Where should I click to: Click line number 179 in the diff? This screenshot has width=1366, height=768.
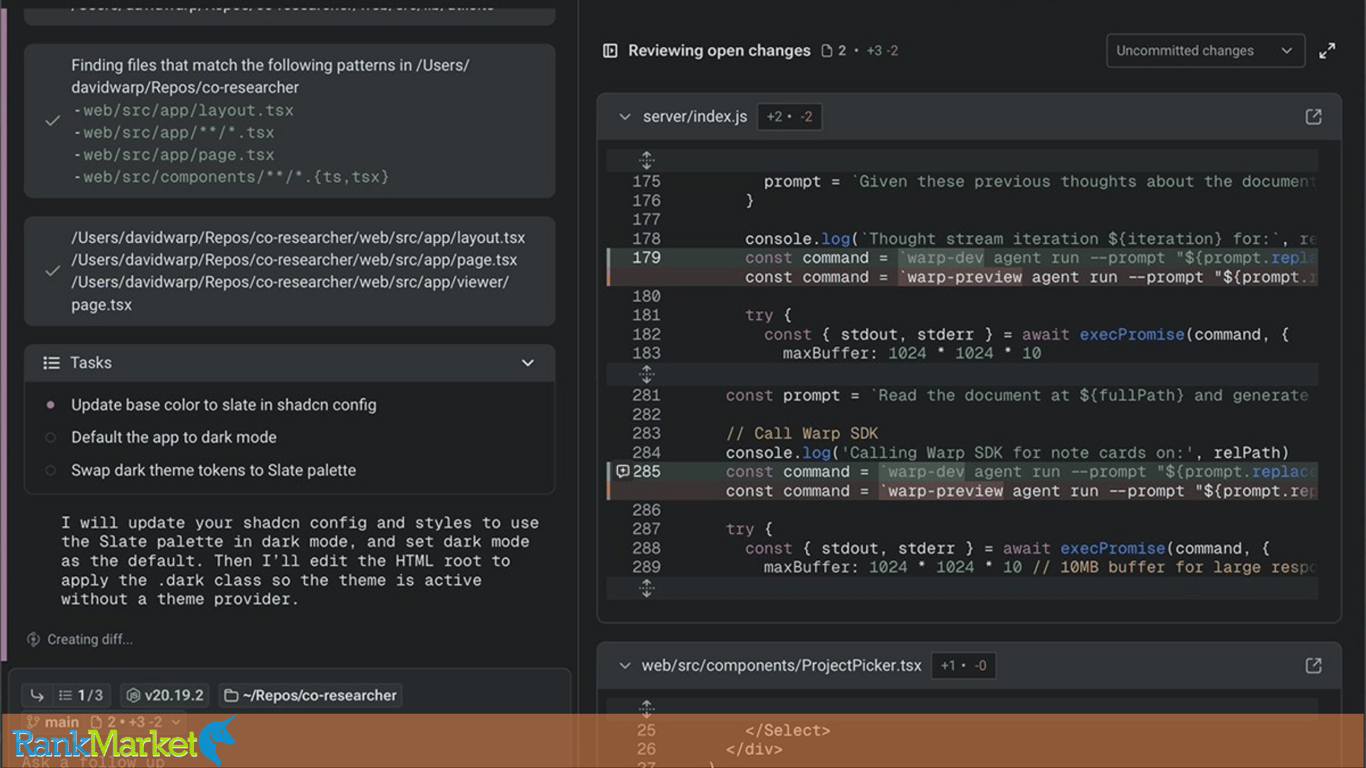pos(646,258)
